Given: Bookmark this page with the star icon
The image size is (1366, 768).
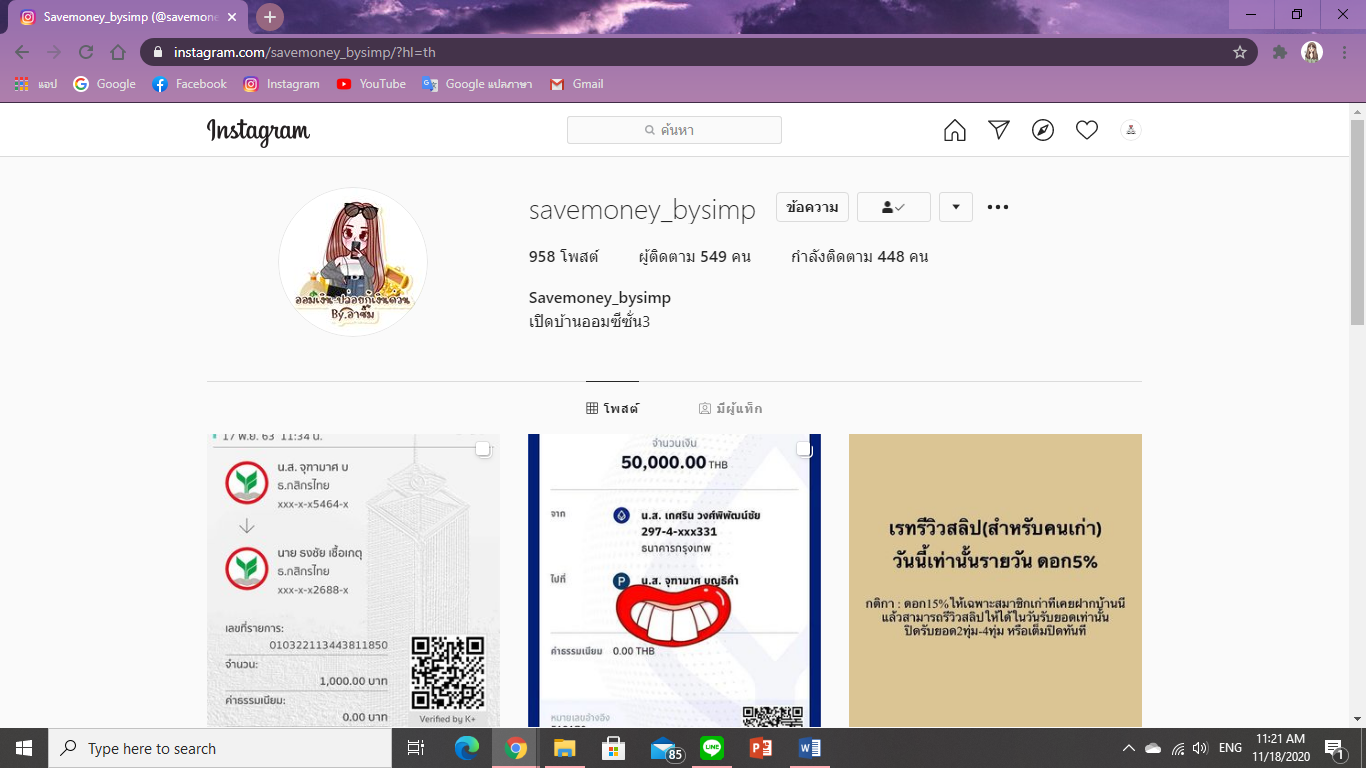Looking at the screenshot, I should (x=1240, y=52).
